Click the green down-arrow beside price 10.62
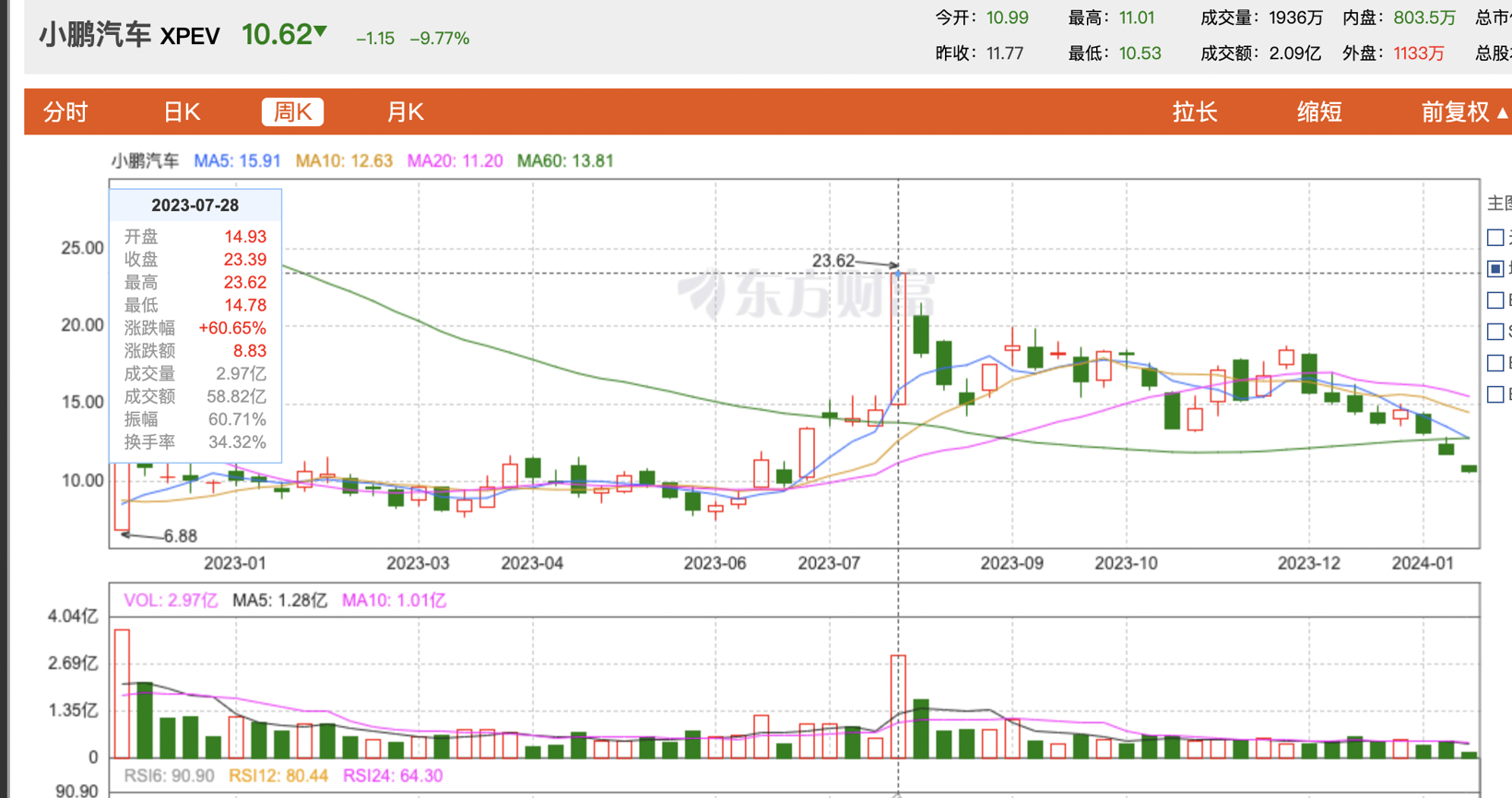The width and height of the screenshot is (1512, 798). point(321,32)
